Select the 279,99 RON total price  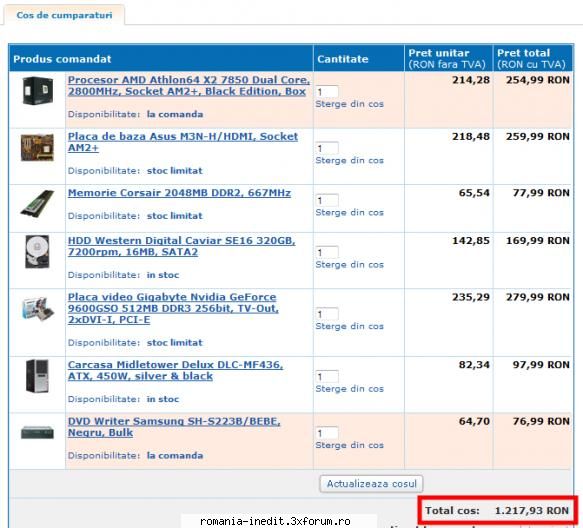pos(538,297)
